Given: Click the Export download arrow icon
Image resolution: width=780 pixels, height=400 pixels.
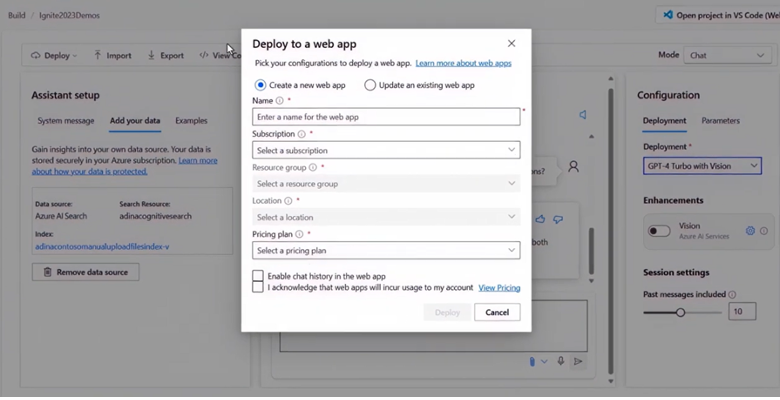Looking at the screenshot, I should click(151, 55).
